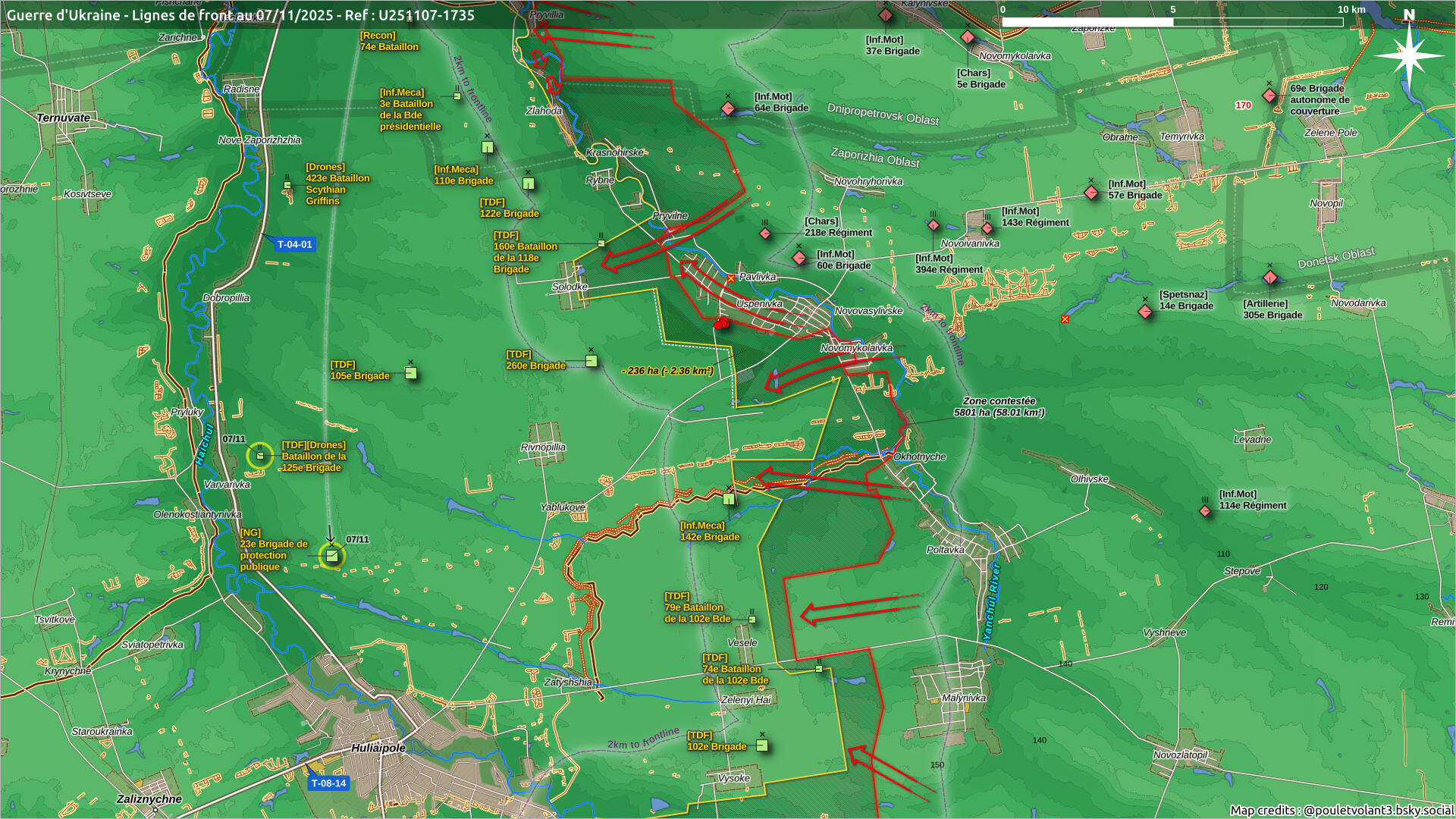Select the 14e Brigade Spetsnaz diamond icon

click(1145, 312)
